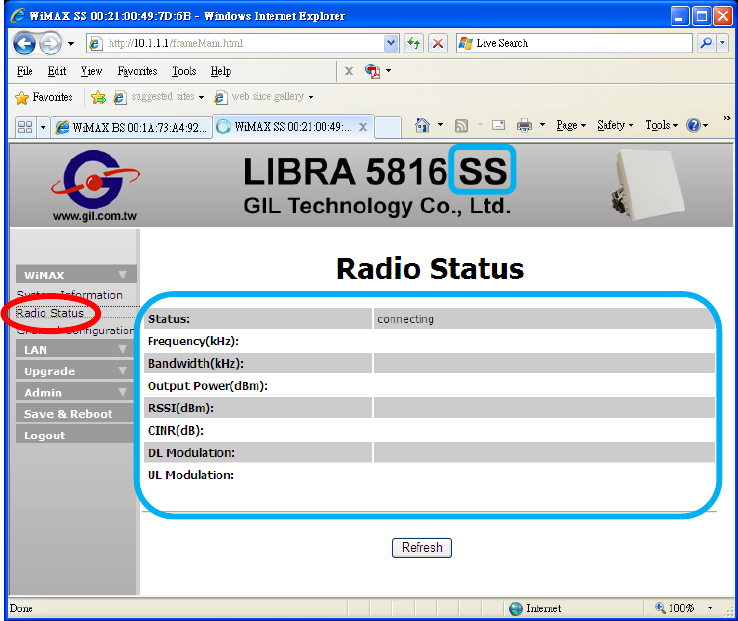Click the PDF converter toolbar icon
The height and width of the screenshot is (621, 738).
point(372,71)
